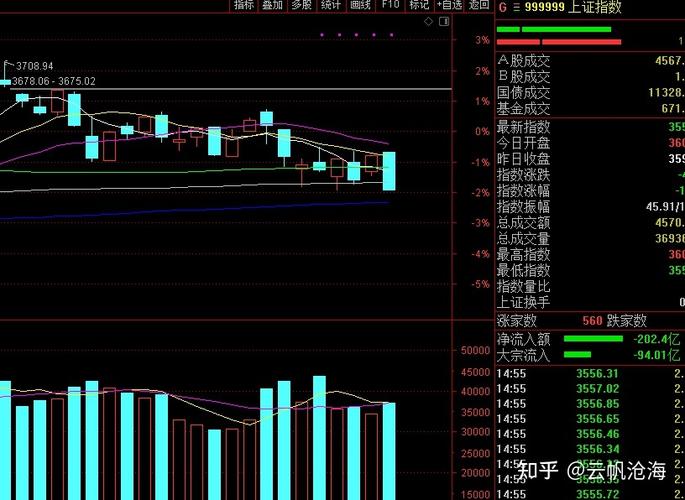
Task: Click the 涨家数 value 560
Action: [592, 321]
